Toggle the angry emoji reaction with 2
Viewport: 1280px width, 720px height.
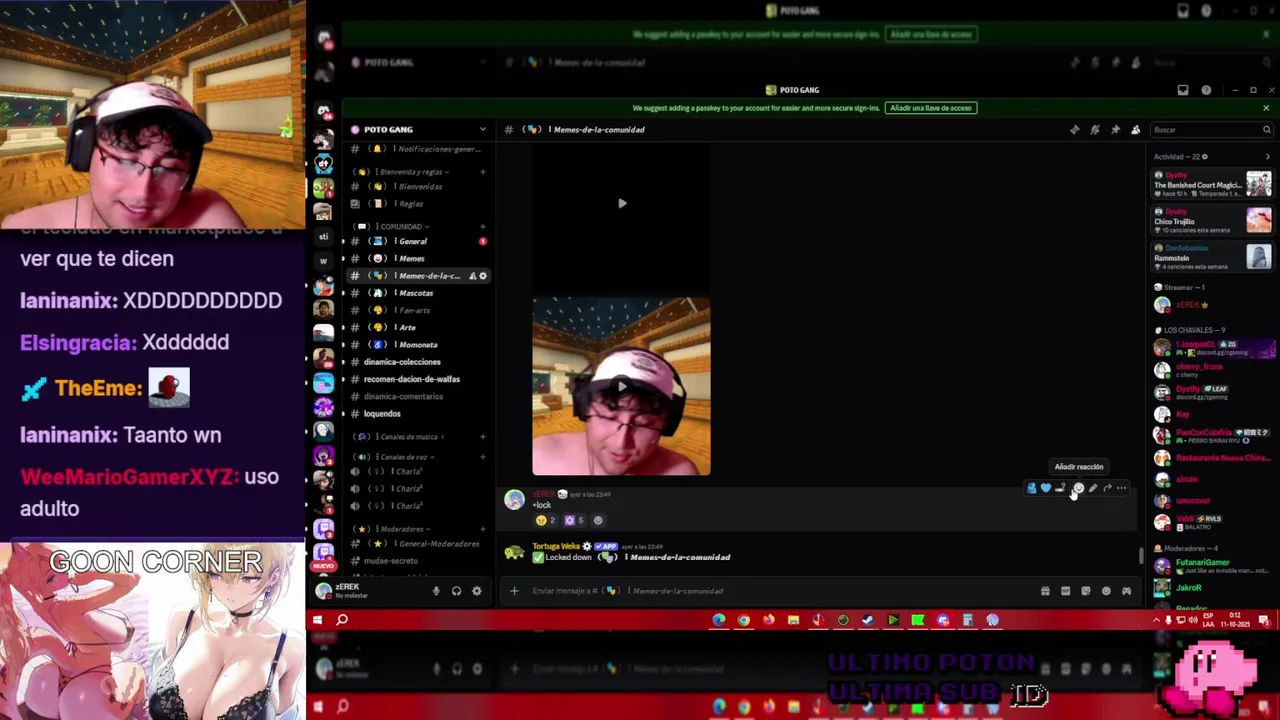546,520
